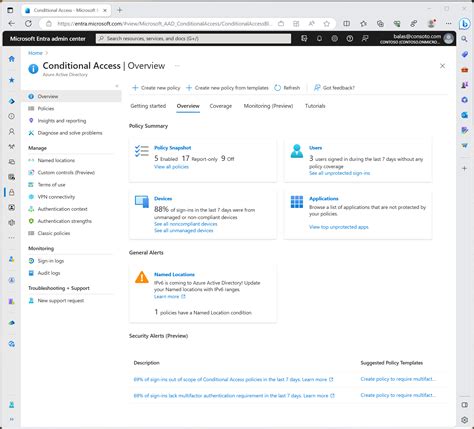This screenshot has width=474, height=429.
Task: Click the Refresh toolbar button
Action: point(287,88)
